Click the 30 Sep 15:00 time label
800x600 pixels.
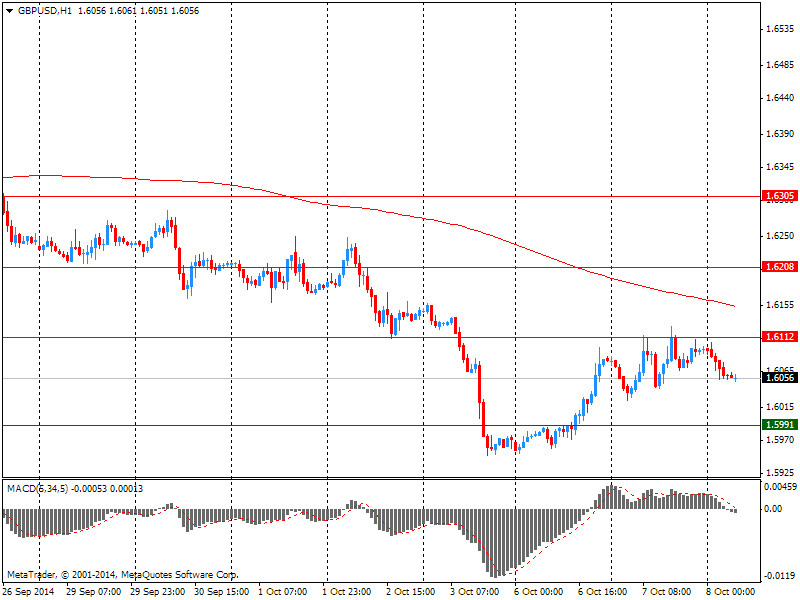coord(221,592)
